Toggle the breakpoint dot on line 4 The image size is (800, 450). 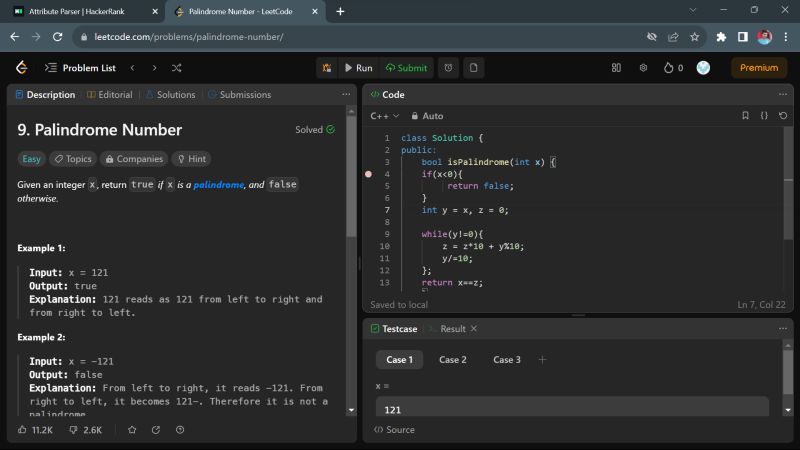[368, 174]
